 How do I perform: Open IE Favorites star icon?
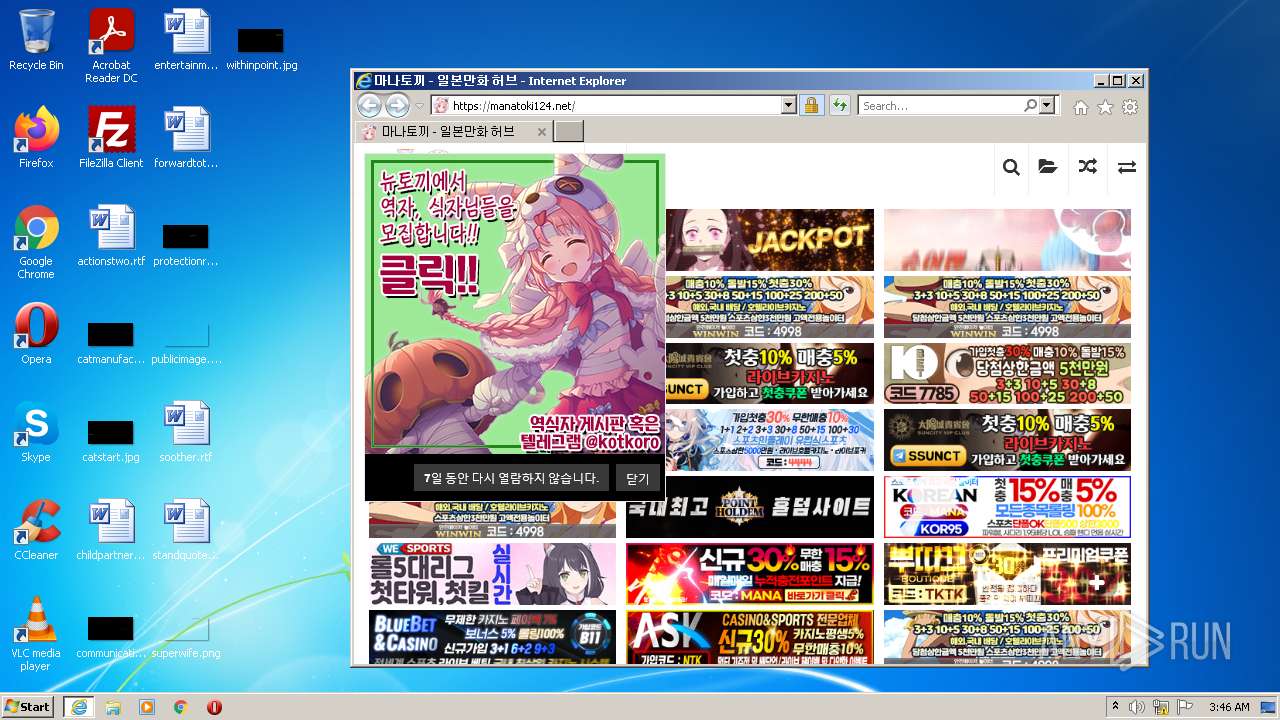click(x=1105, y=107)
